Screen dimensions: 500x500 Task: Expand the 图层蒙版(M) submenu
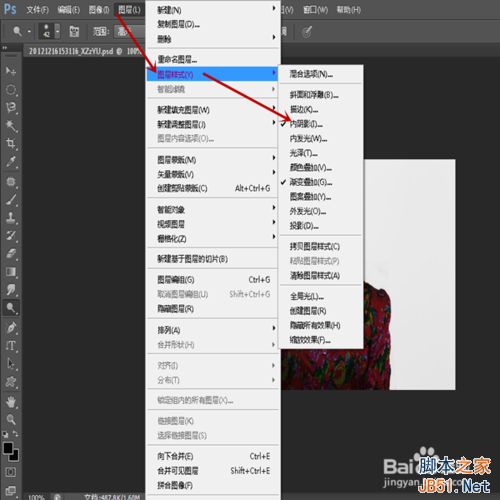[212, 160]
